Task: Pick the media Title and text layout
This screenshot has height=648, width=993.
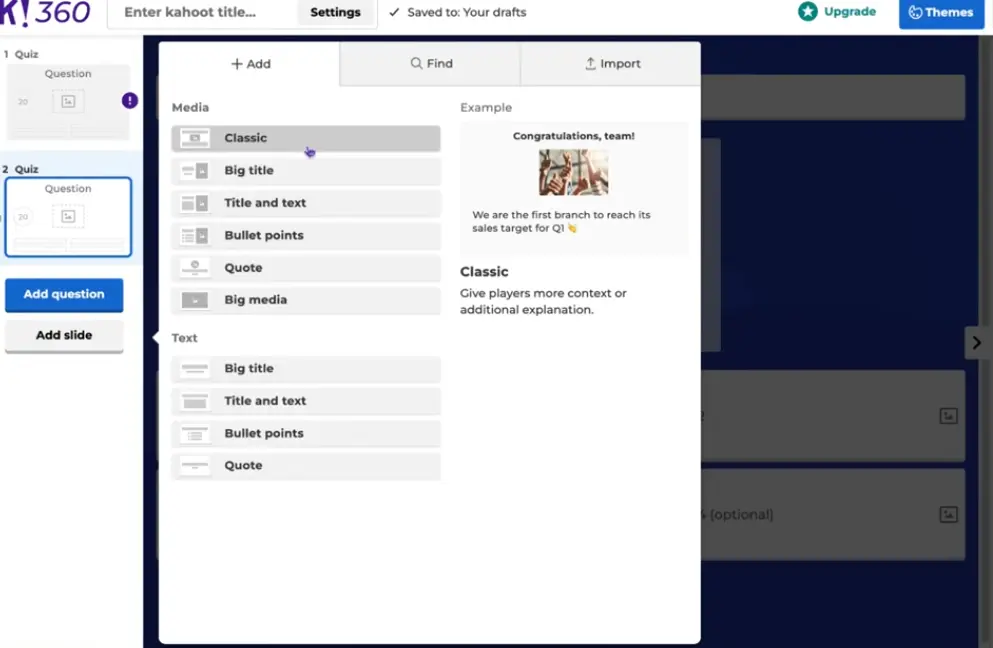Action: click(305, 203)
